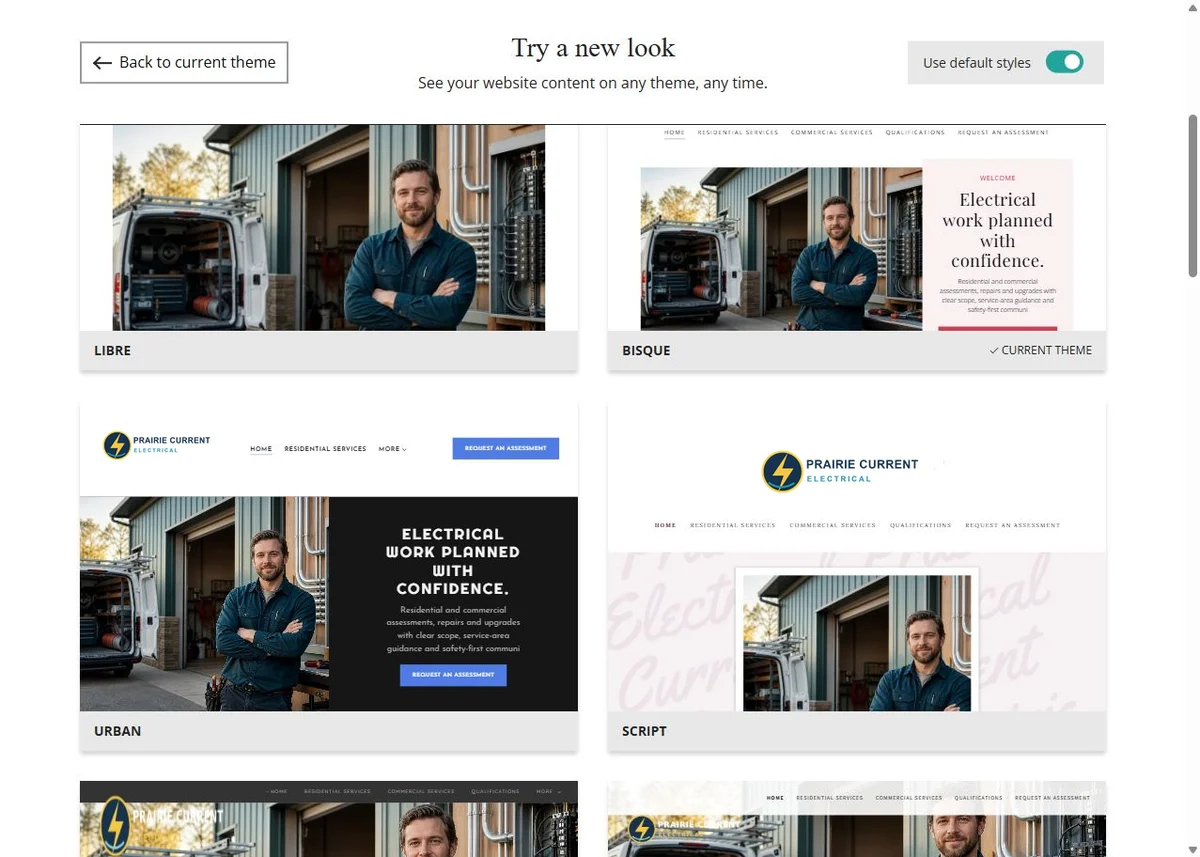Click Qualifications in Script preview nav
Viewport: 1200px width, 857px height.
point(920,525)
